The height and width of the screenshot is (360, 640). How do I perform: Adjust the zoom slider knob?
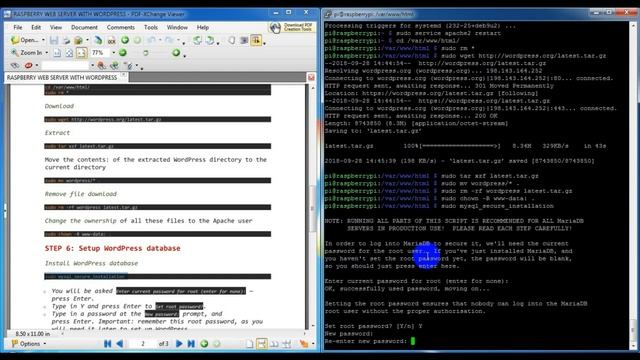click(x=146, y=53)
